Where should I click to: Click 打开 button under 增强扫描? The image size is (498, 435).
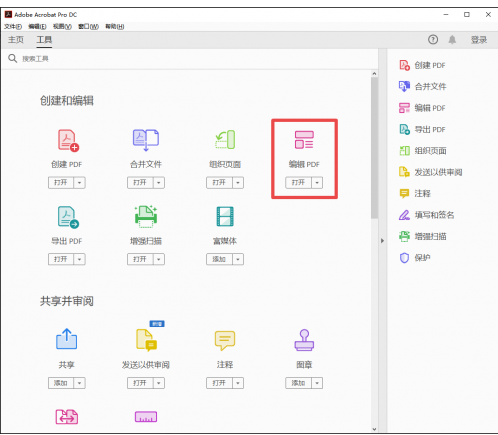point(140,259)
